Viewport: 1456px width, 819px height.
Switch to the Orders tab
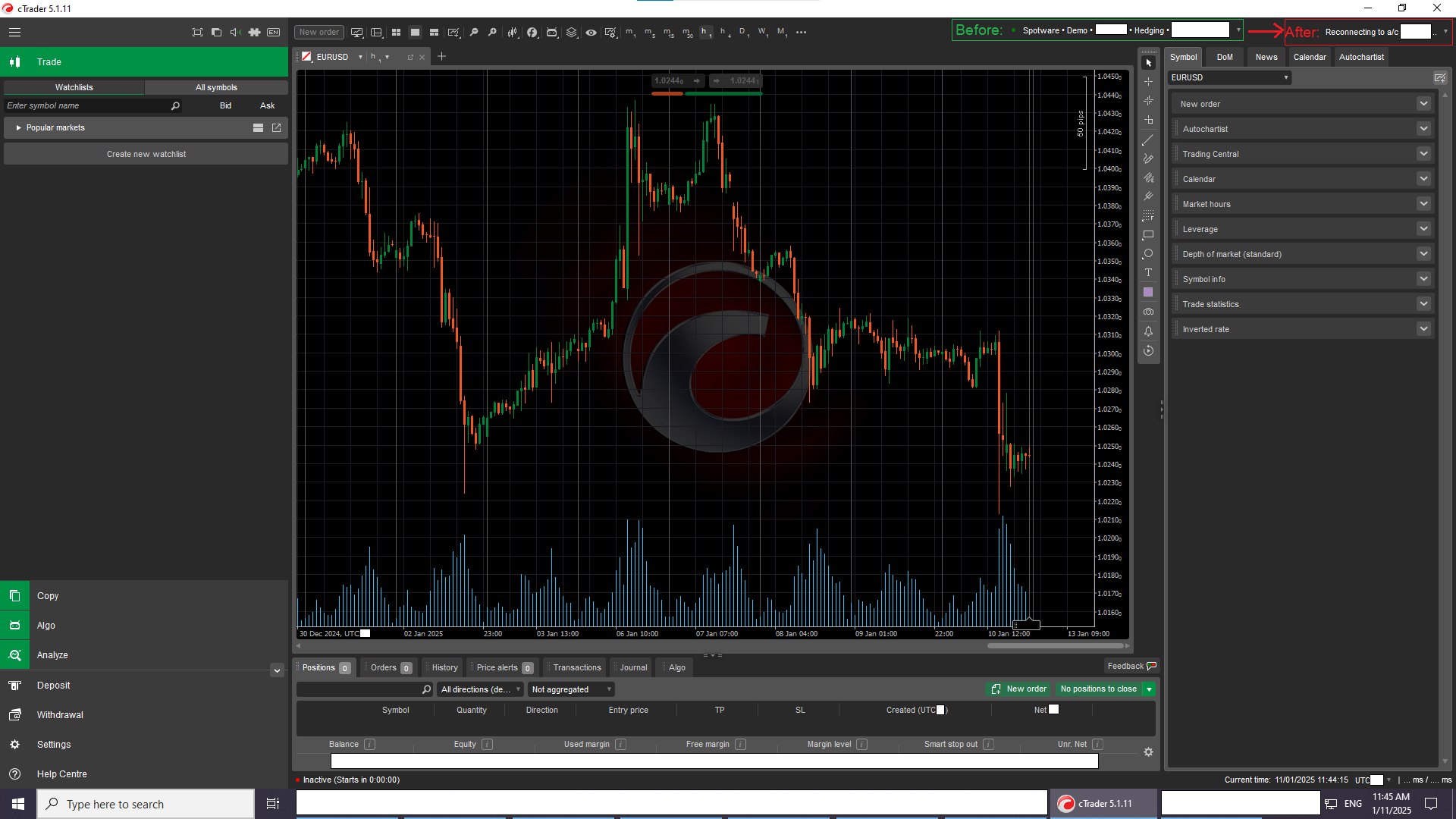[x=390, y=667]
